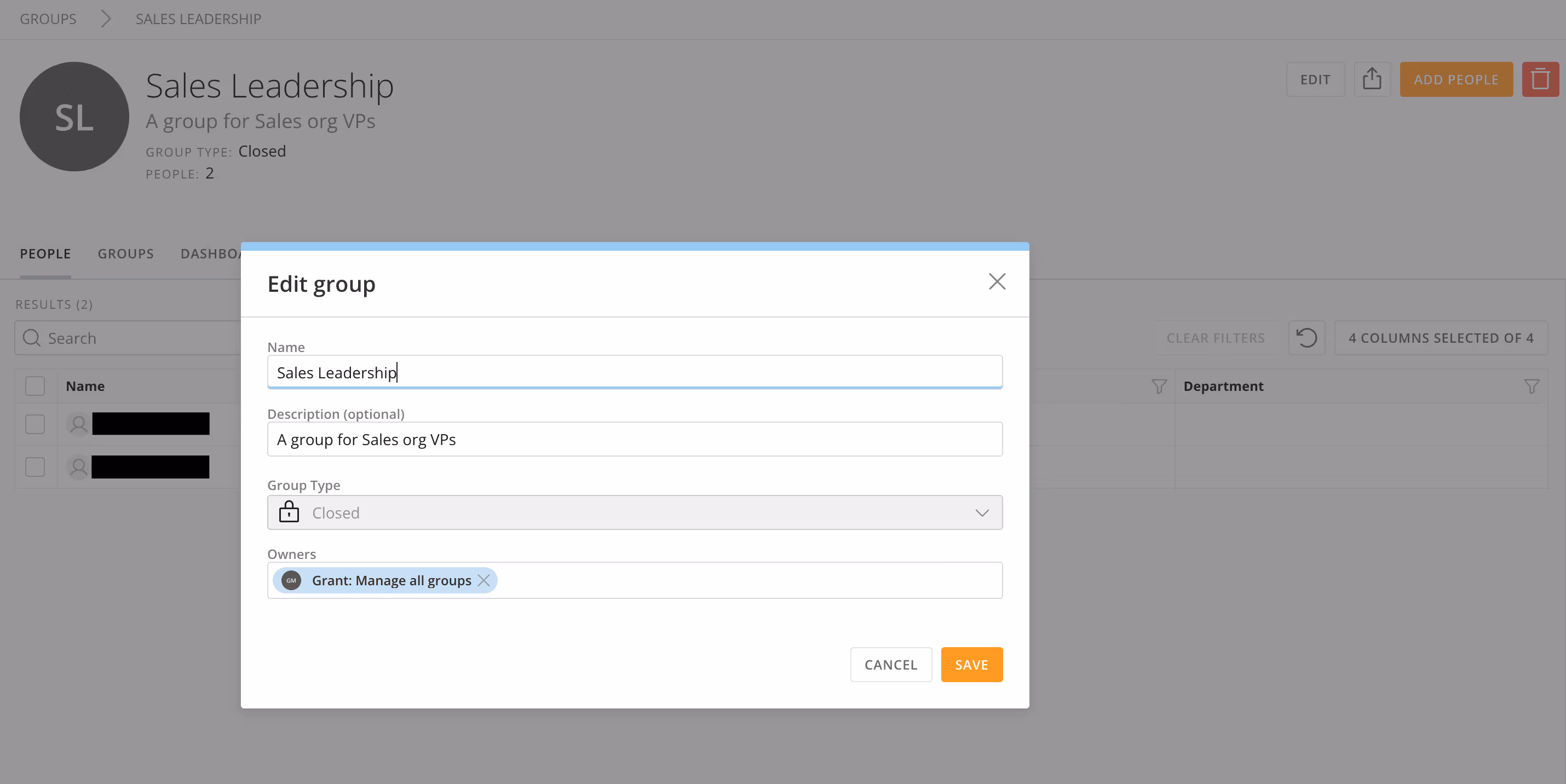The image size is (1566, 784).
Task: Switch to the Groups tab
Action: (125, 254)
